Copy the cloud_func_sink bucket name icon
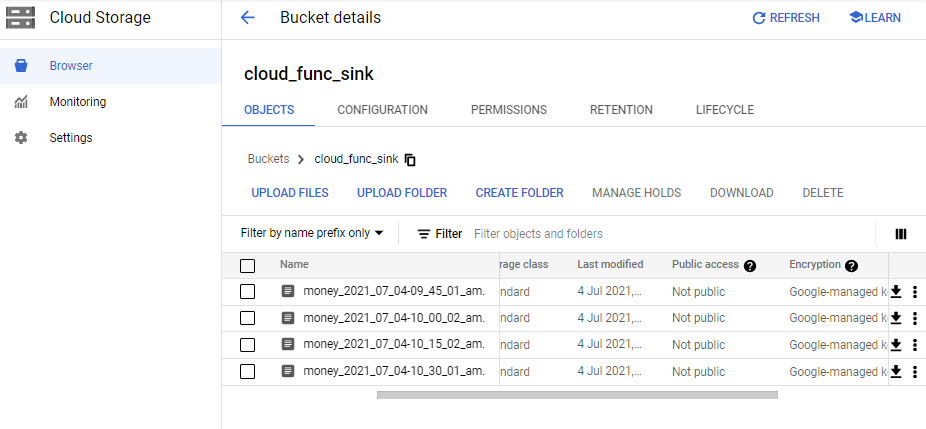Viewport: 926px width, 429px height. 410,159
